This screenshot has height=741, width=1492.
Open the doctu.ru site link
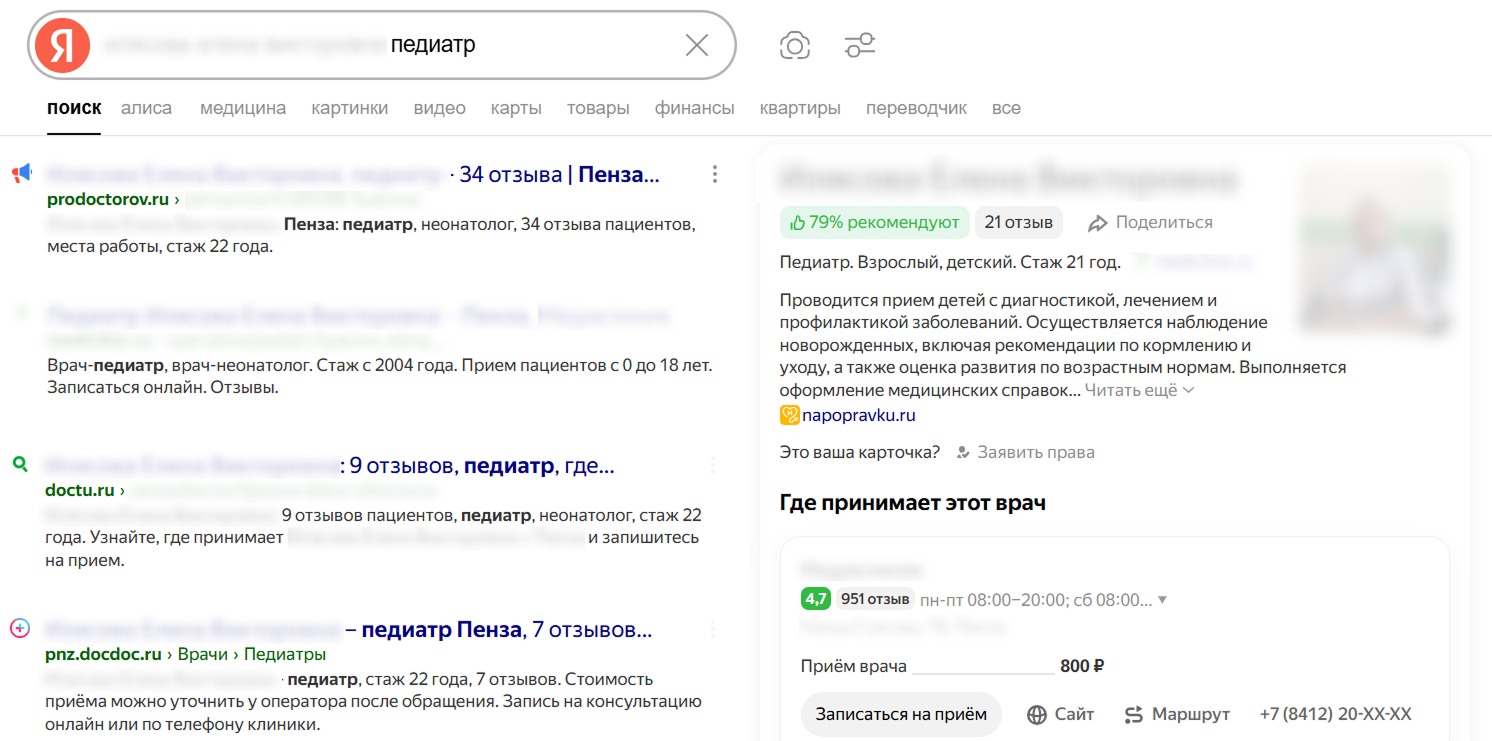point(80,490)
